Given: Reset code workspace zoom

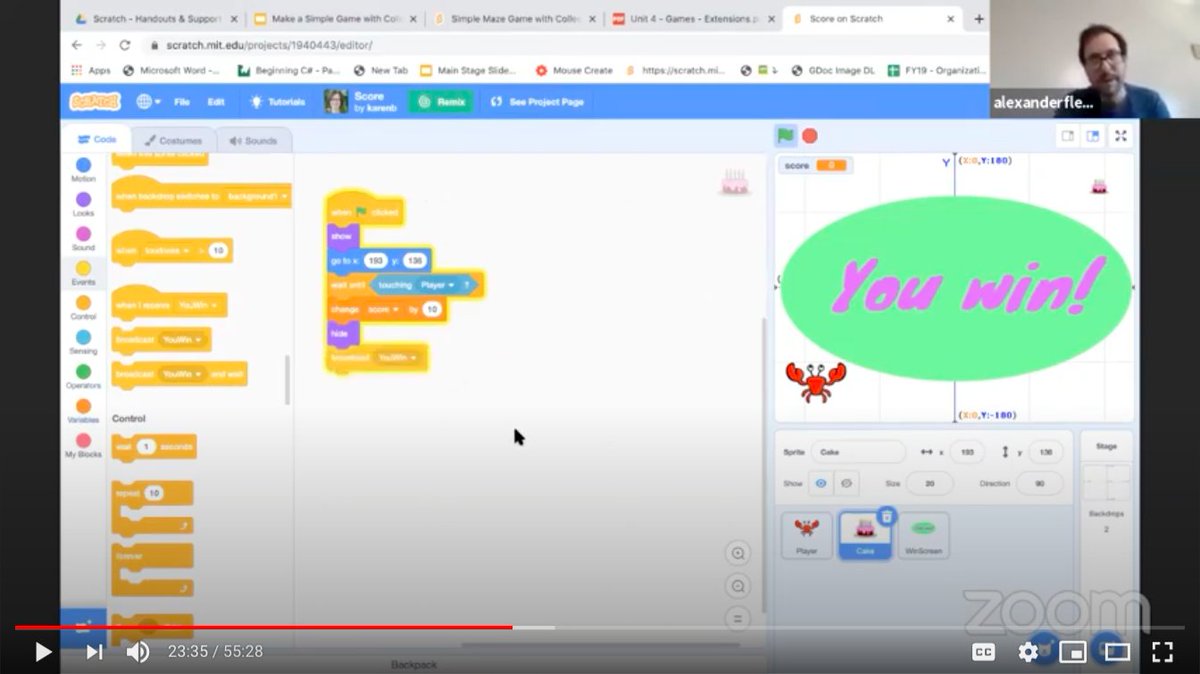Looking at the screenshot, I should [x=738, y=619].
